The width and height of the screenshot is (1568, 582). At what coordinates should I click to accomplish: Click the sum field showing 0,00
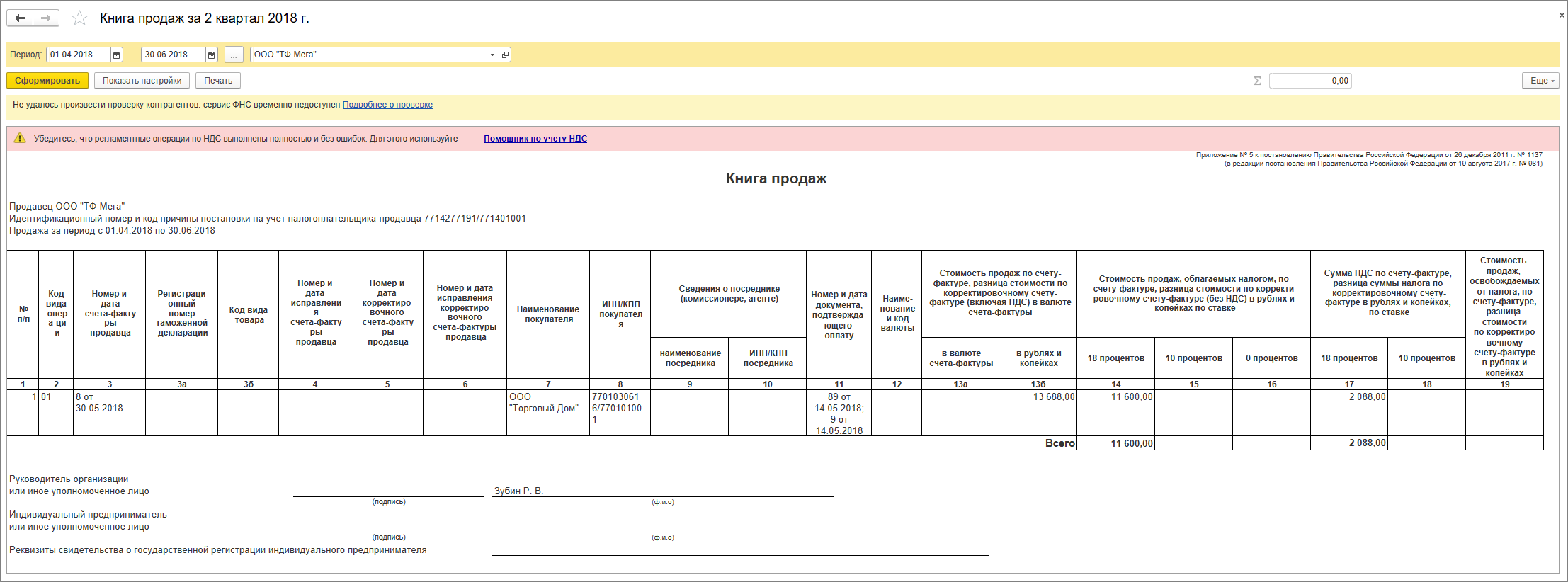[1310, 81]
